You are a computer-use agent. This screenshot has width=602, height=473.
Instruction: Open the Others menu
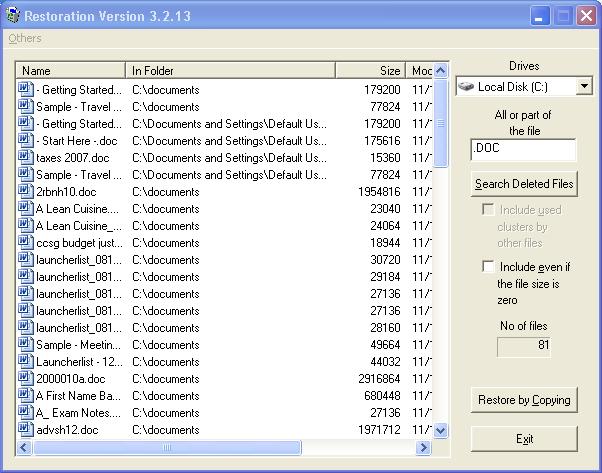pos(25,38)
